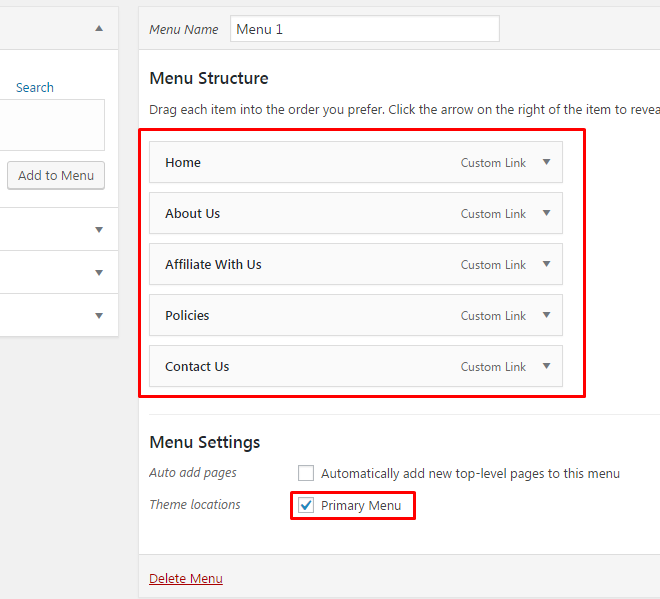Expand the Home menu item arrow
The height and width of the screenshot is (599, 660).
click(x=546, y=162)
